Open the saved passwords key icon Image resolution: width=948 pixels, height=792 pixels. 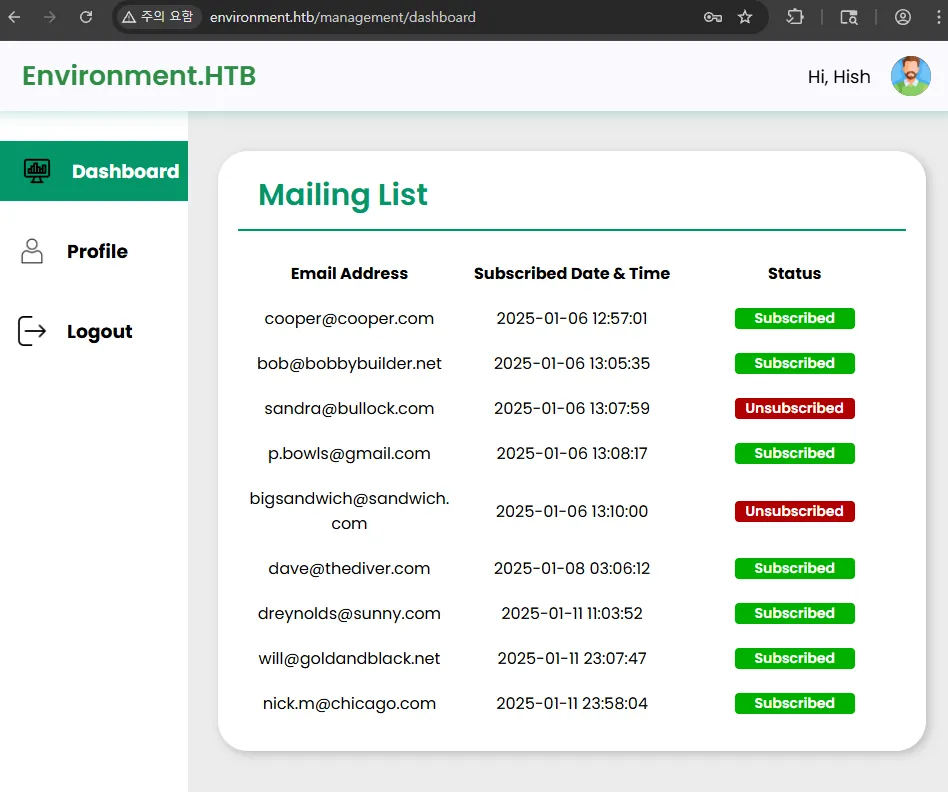point(713,17)
